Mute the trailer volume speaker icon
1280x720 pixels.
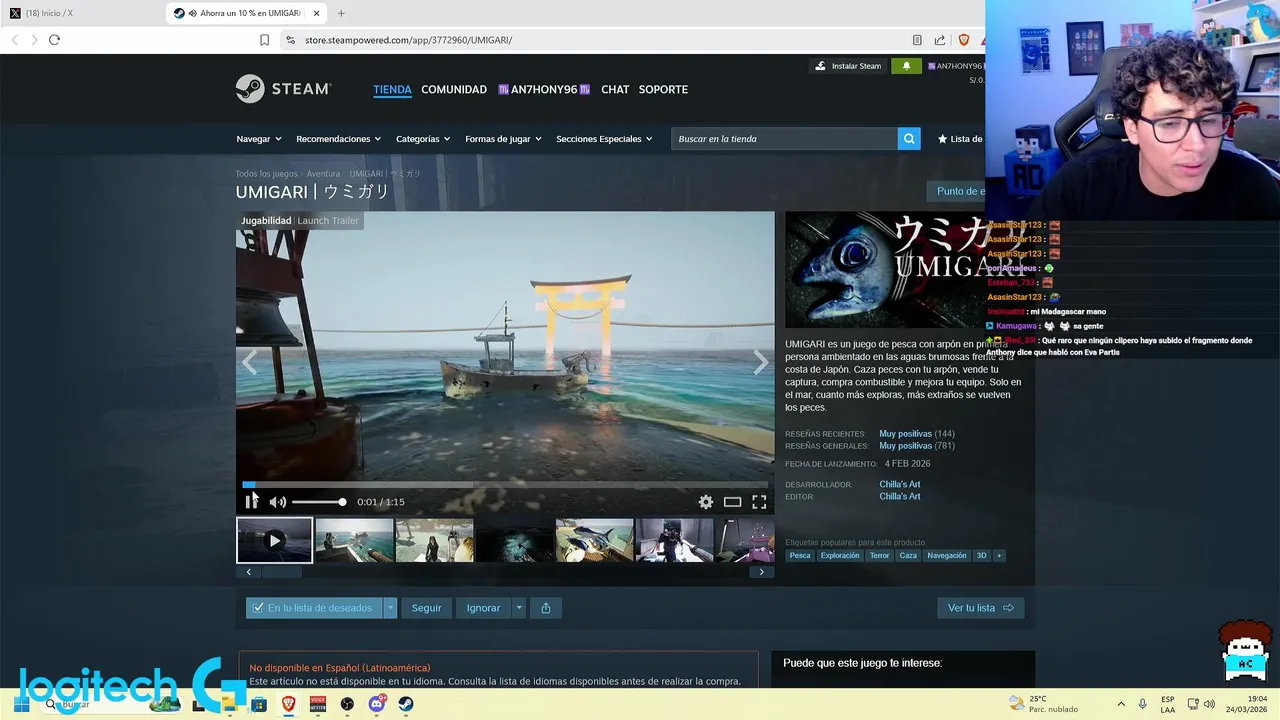pos(278,502)
